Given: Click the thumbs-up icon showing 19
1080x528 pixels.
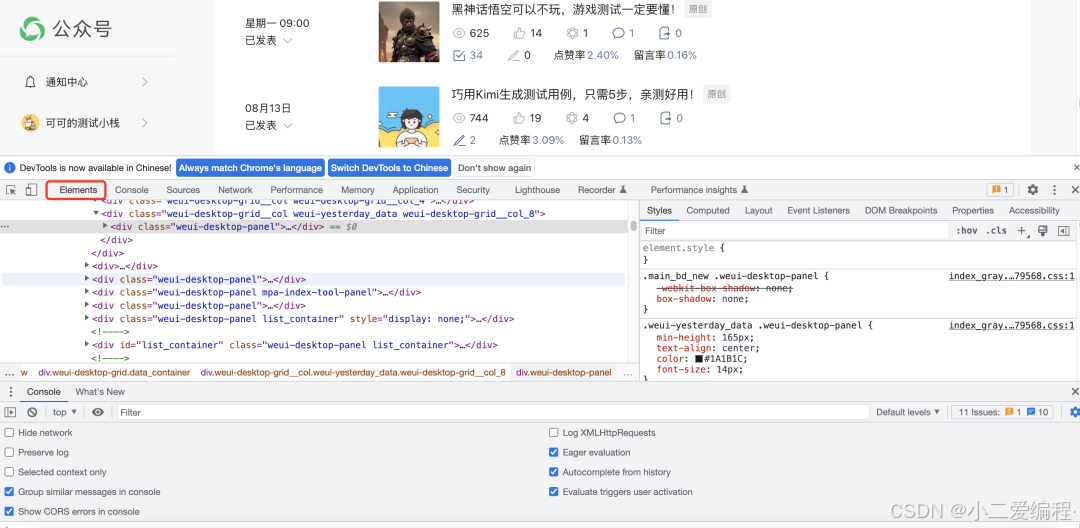Looking at the screenshot, I should [x=519, y=118].
